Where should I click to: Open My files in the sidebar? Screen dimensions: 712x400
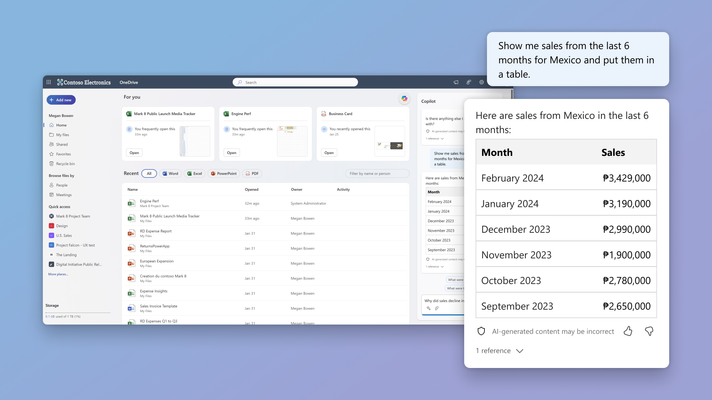(x=59, y=135)
